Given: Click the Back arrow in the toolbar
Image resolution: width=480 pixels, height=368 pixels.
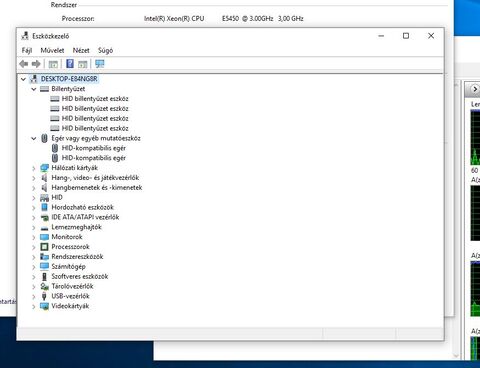Looking at the screenshot, I should [x=24, y=64].
